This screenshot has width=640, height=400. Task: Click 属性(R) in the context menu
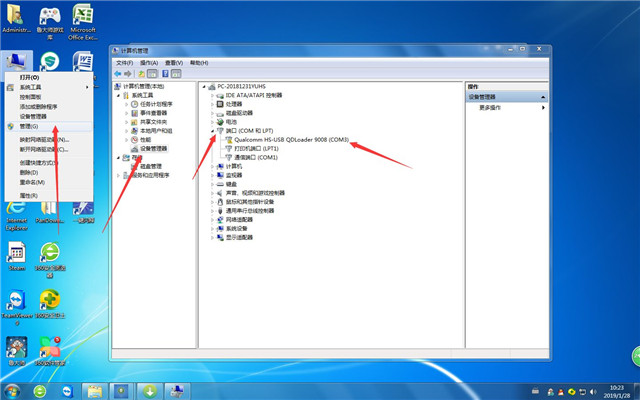(x=28, y=195)
